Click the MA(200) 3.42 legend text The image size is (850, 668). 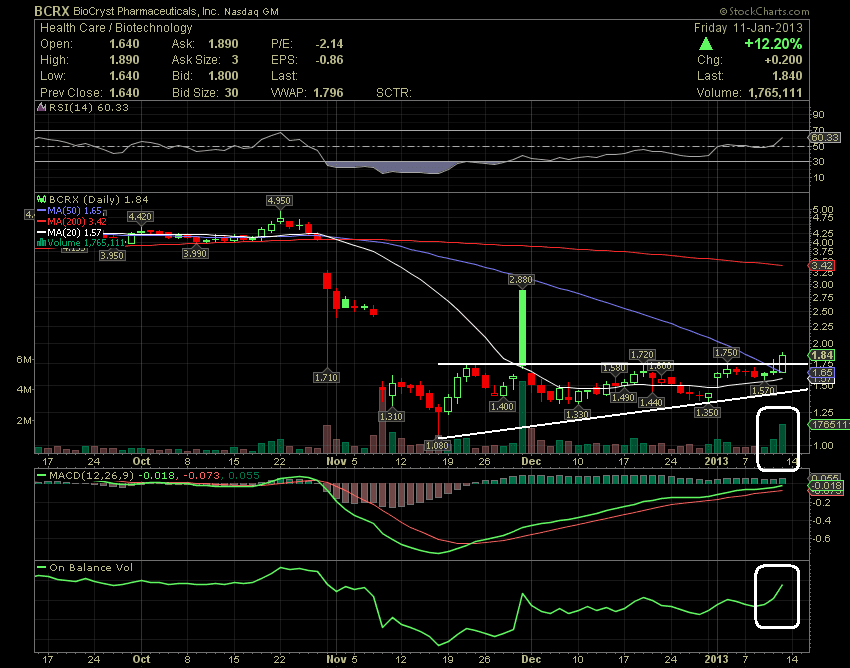[x=76, y=222]
